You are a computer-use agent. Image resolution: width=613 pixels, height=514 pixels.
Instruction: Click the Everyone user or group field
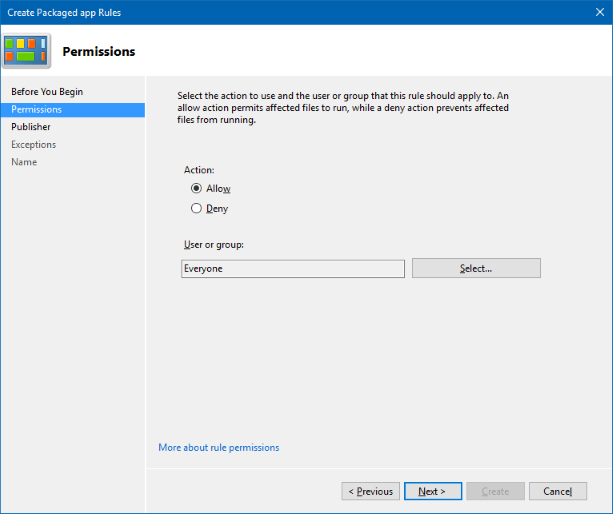point(293,268)
